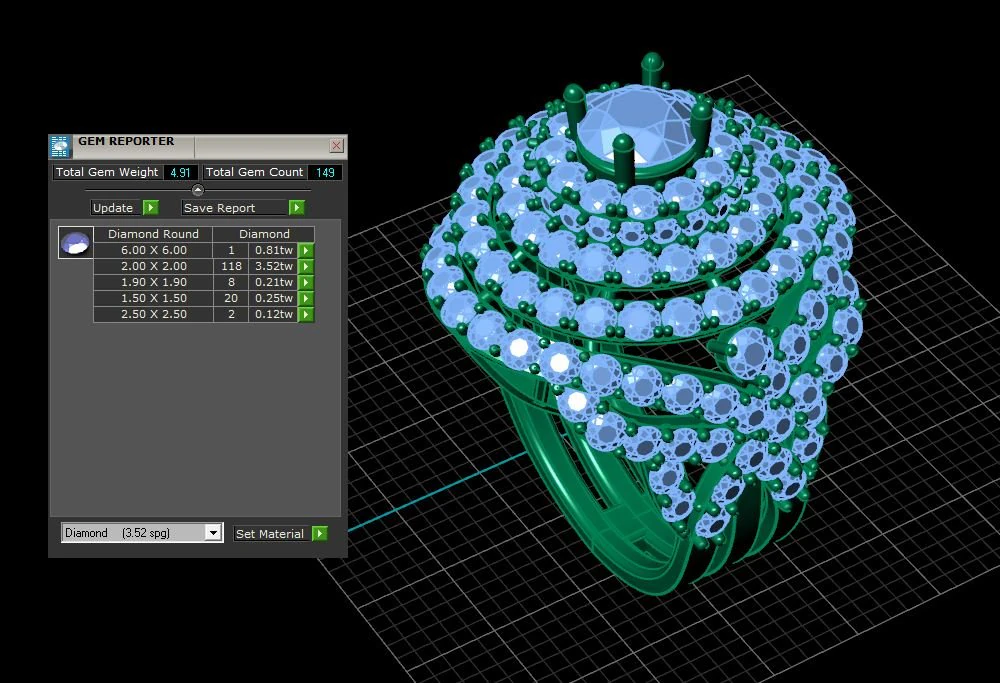The image size is (1000, 683).
Task: Click green arrow for 2.00 X 2.00 row
Action: pyautogui.click(x=306, y=267)
